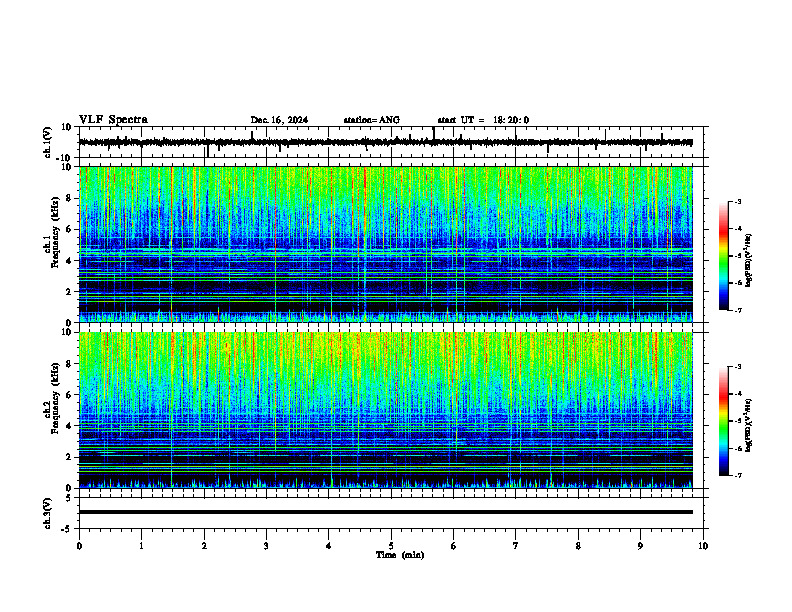Click time axis tick label "3"
This screenshot has height=612, width=792.
[266, 546]
